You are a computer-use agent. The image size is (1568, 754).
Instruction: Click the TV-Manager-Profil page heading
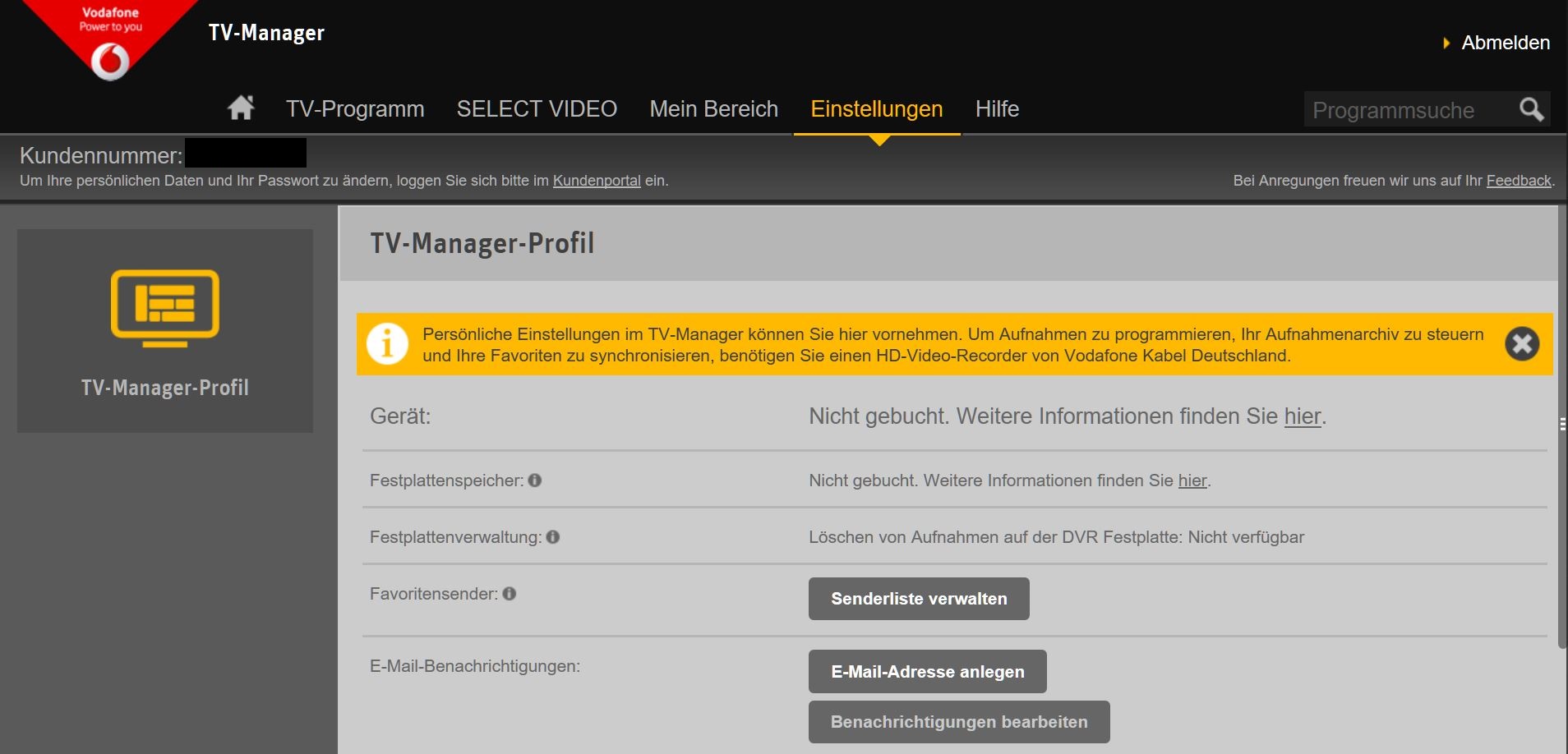[482, 243]
